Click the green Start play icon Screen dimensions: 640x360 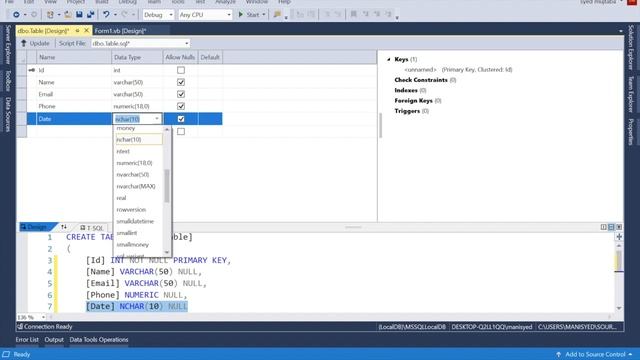[x=241, y=15]
